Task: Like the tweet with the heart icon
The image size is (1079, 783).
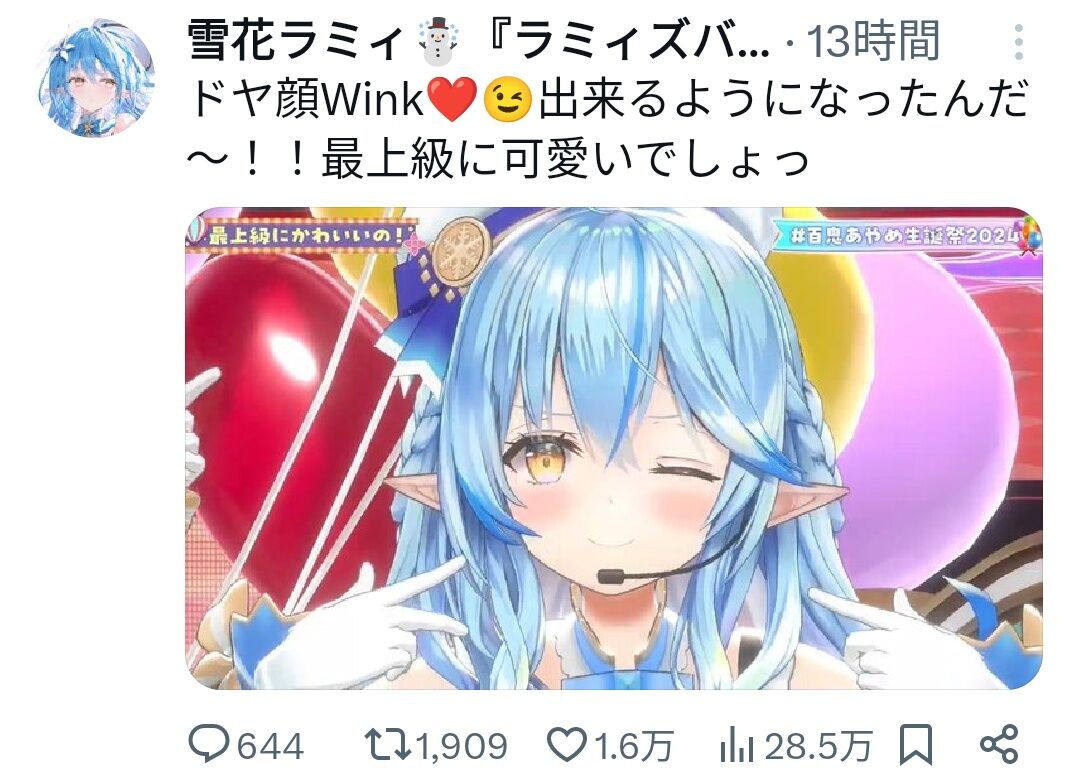Action: coord(566,745)
